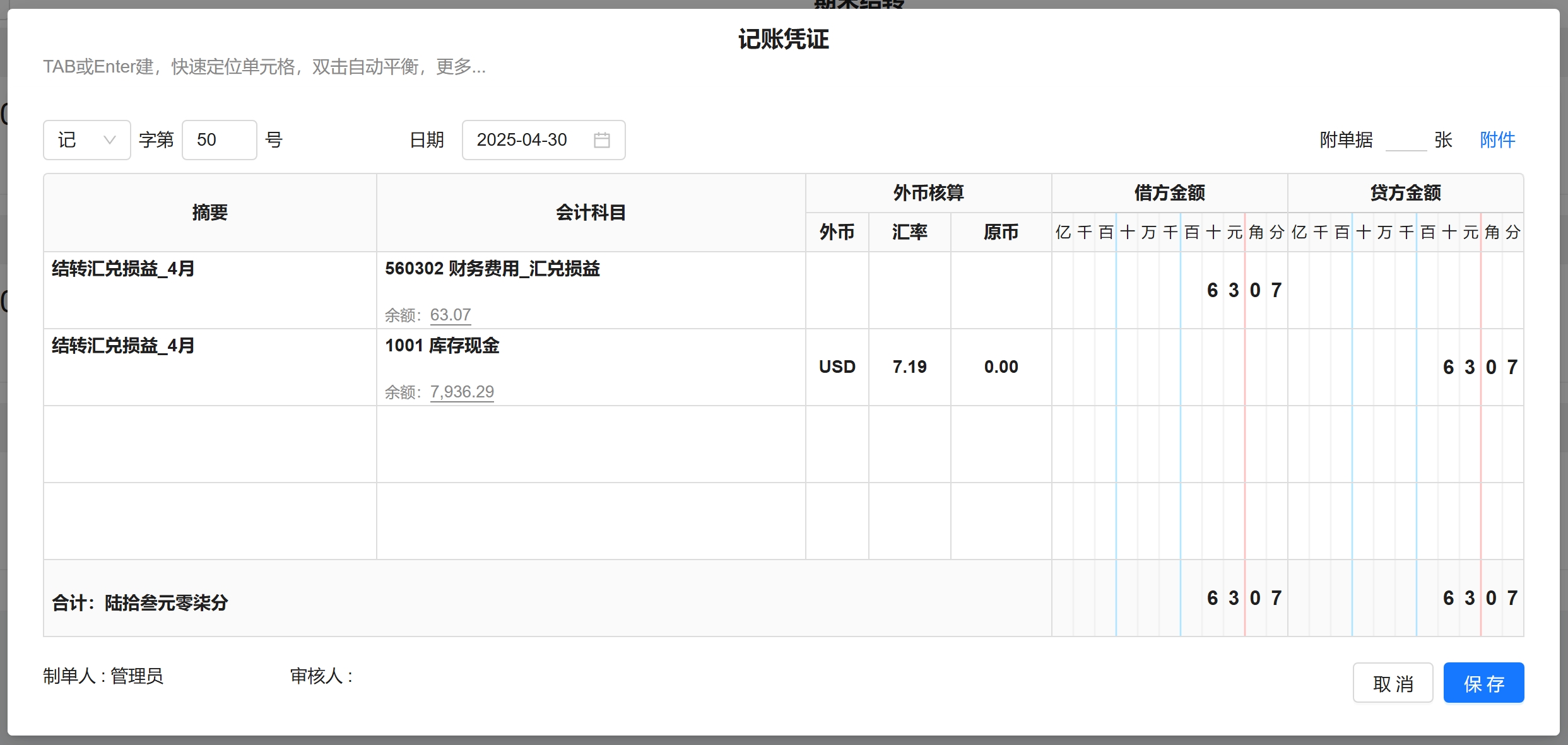Click the empty third row summary cell
This screenshot has width=1568, height=745.
209,444
